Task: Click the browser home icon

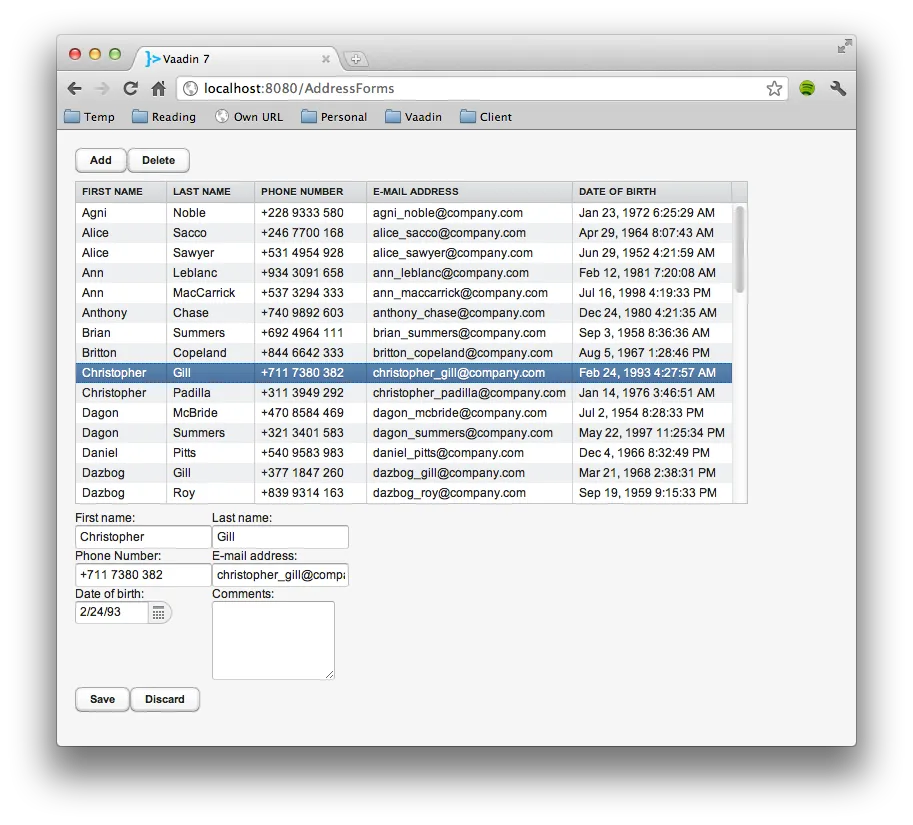Action: [x=160, y=88]
